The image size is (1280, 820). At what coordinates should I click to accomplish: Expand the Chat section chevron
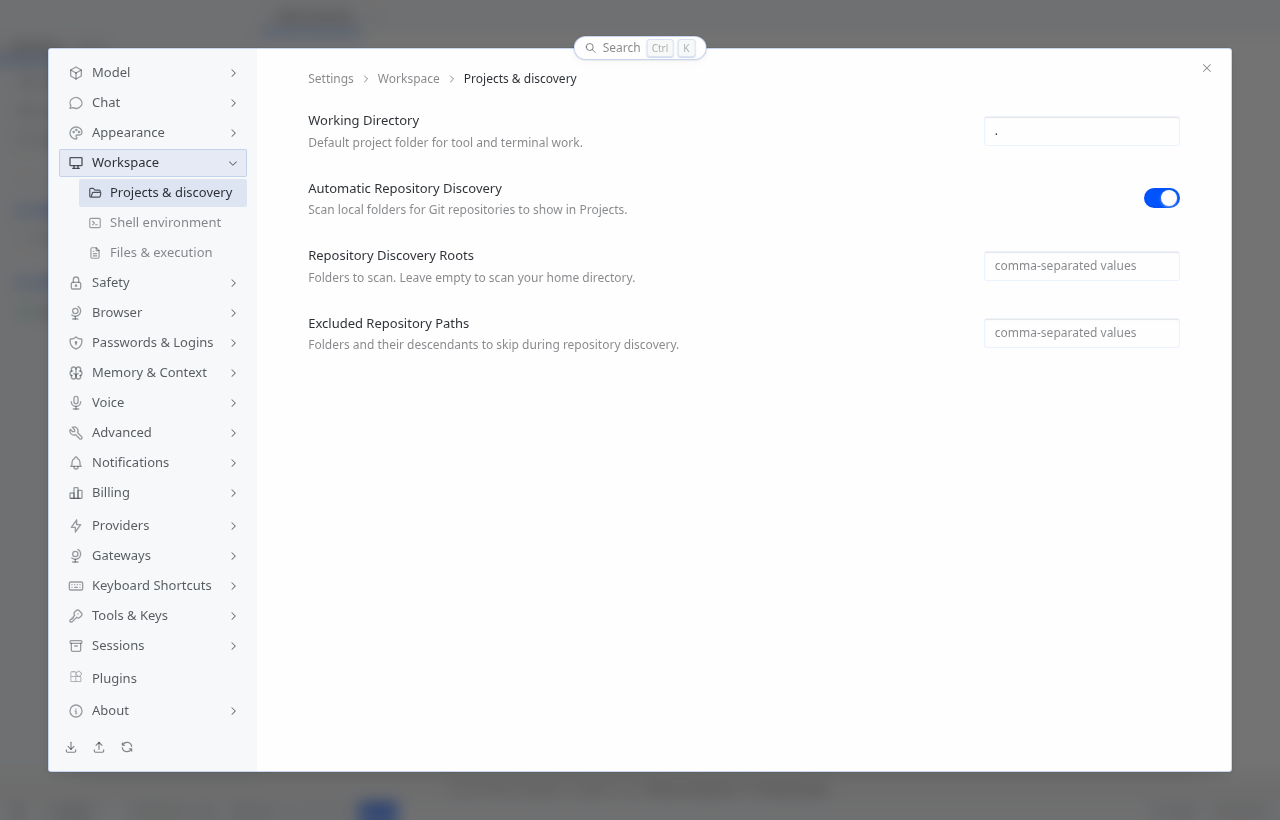click(x=233, y=103)
